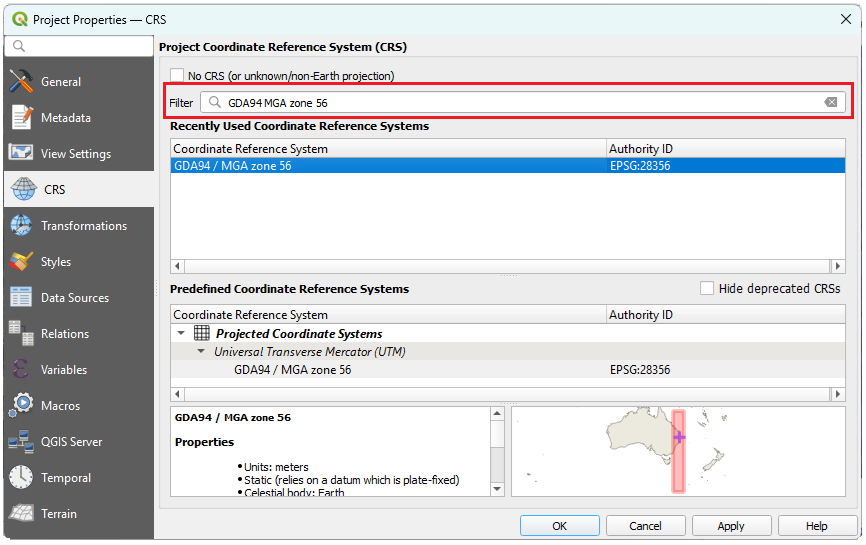Click in the CRS Filter text field
Viewport: 866px width, 545px height.
[520, 103]
